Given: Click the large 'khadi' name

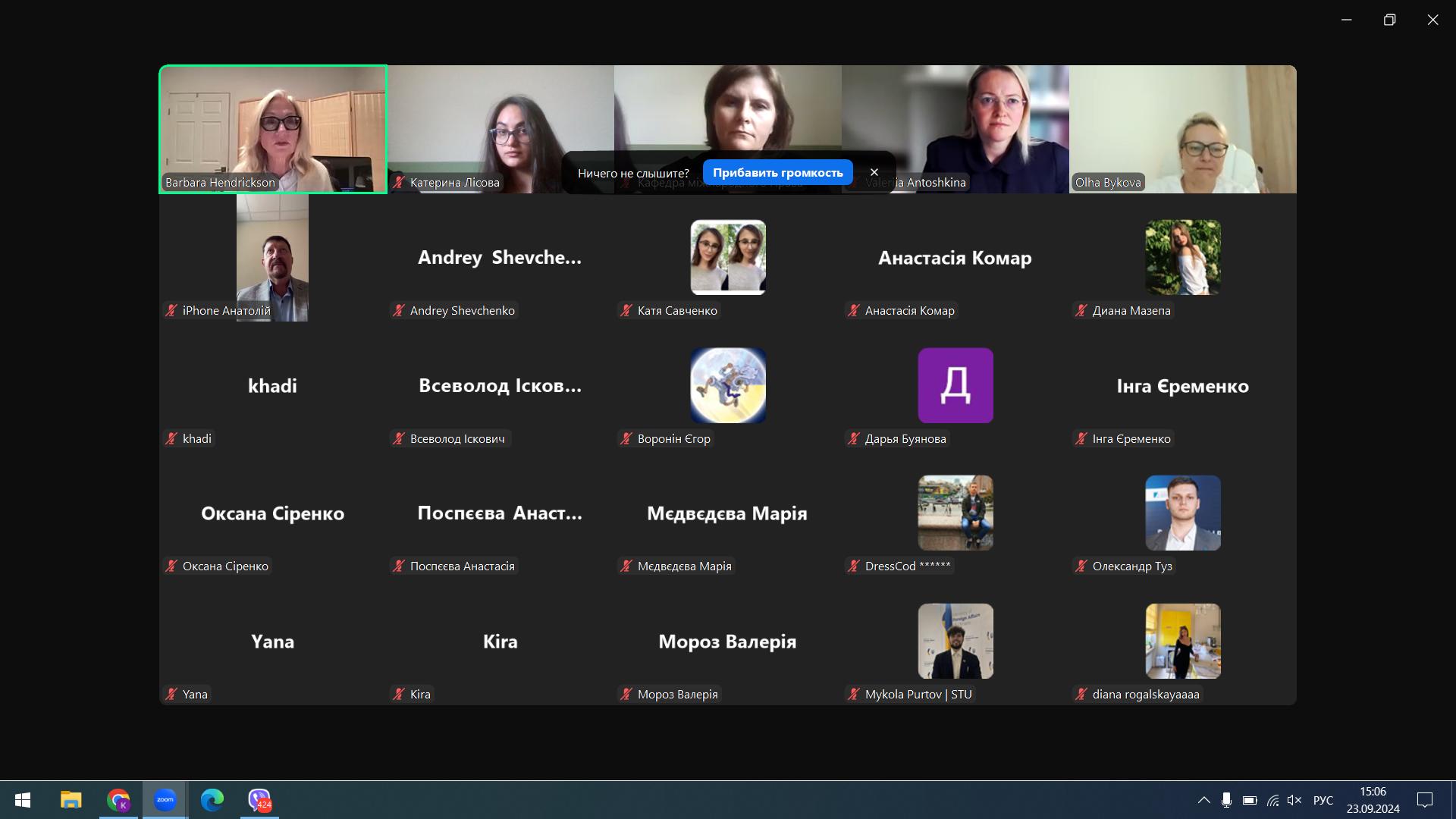Looking at the screenshot, I should (x=272, y=386).
